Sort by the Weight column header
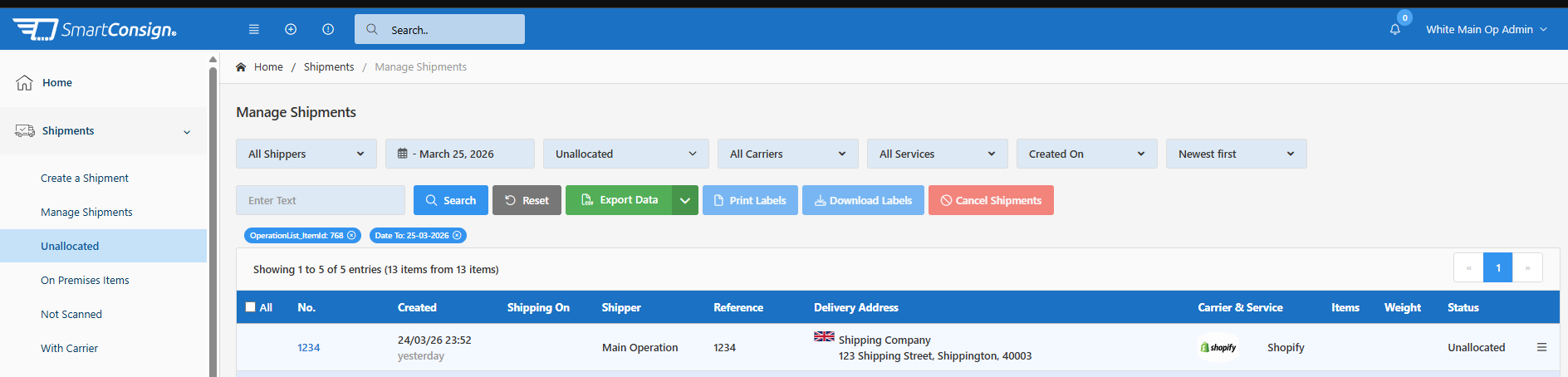1568x377 pixels. (x=1403, y=307)
